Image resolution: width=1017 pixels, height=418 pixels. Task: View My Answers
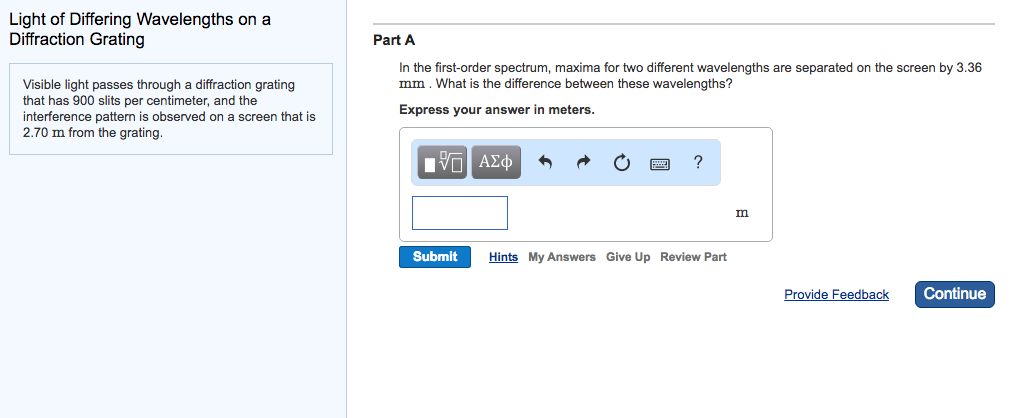(x=562, y=257)
